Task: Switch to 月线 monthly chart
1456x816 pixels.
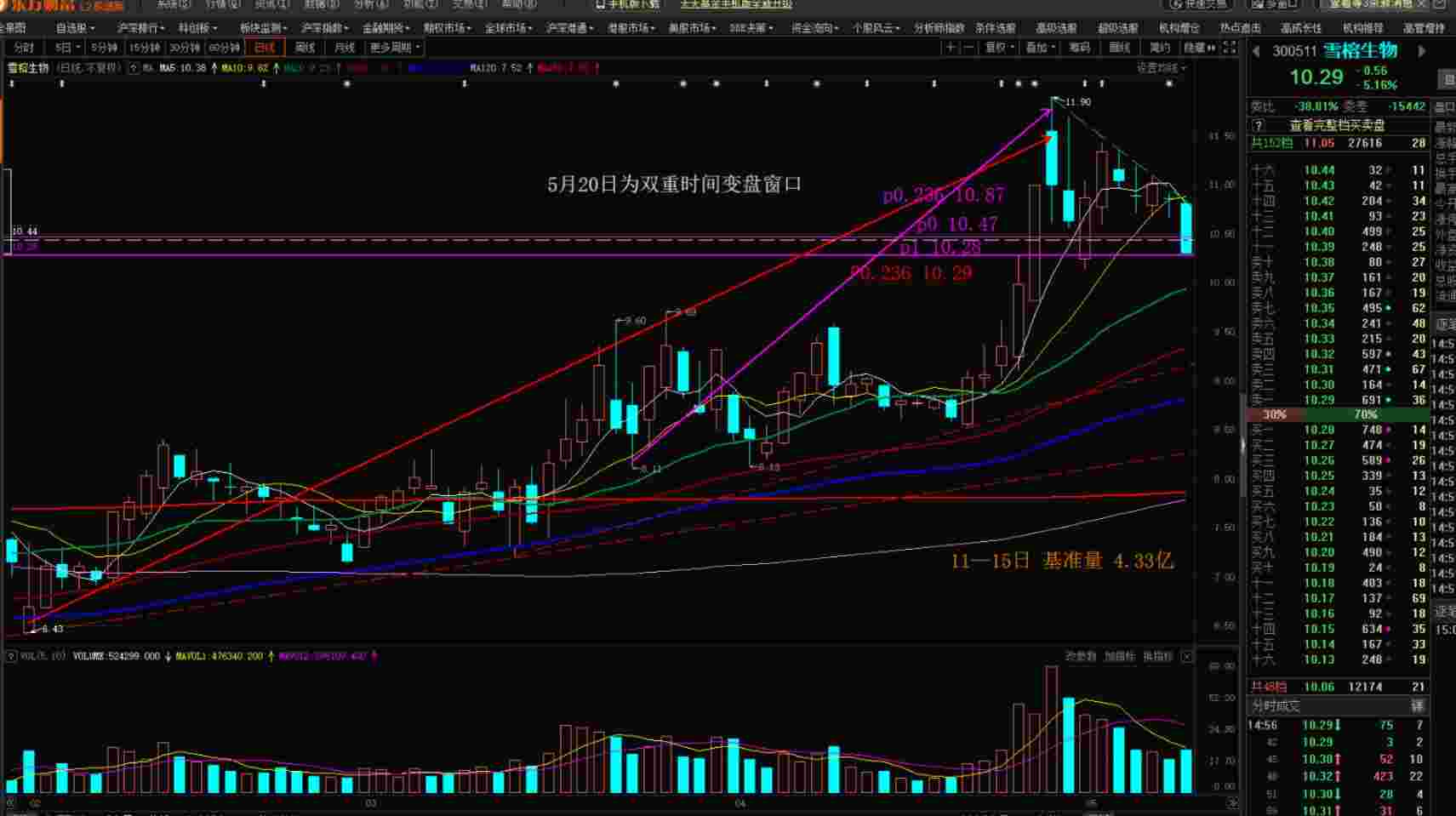Action: pos(344,48)
